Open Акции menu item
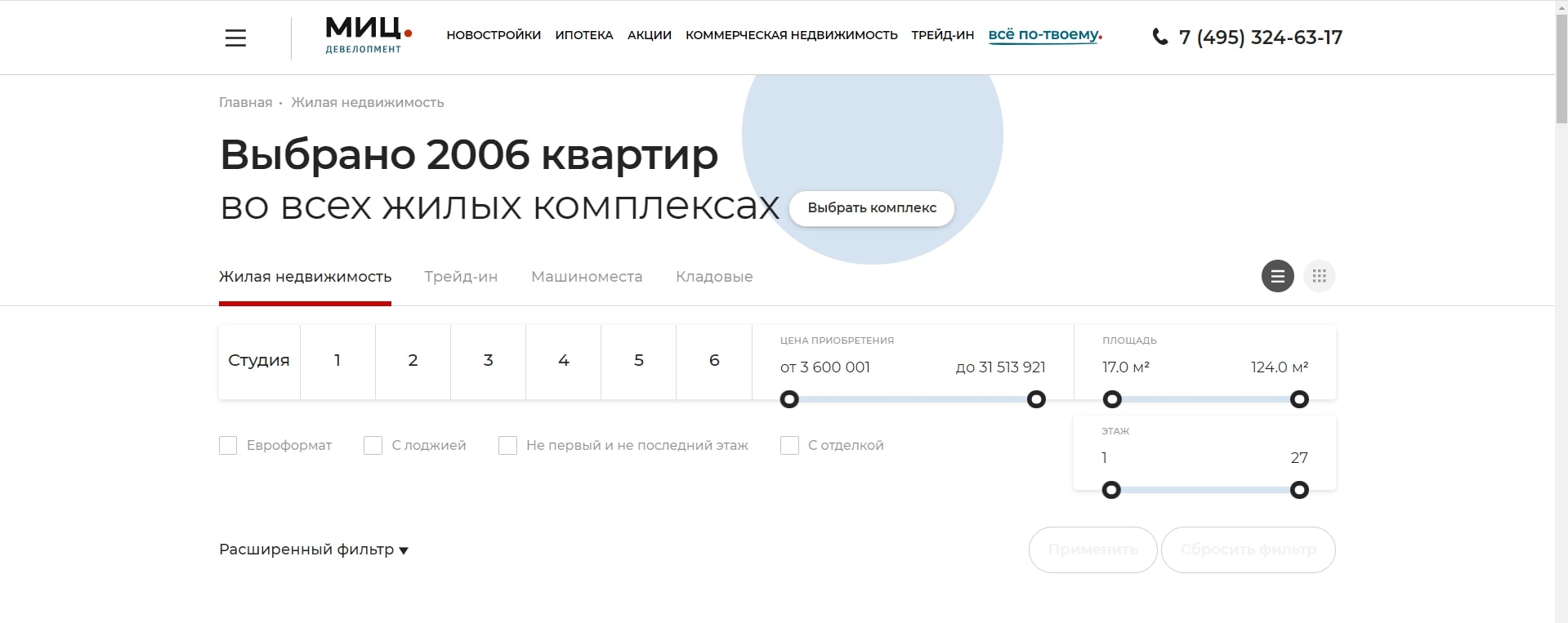 coord(650,35)
